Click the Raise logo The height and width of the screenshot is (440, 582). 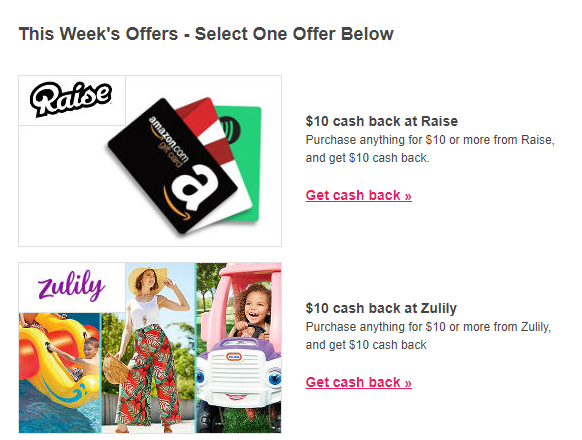71,98
